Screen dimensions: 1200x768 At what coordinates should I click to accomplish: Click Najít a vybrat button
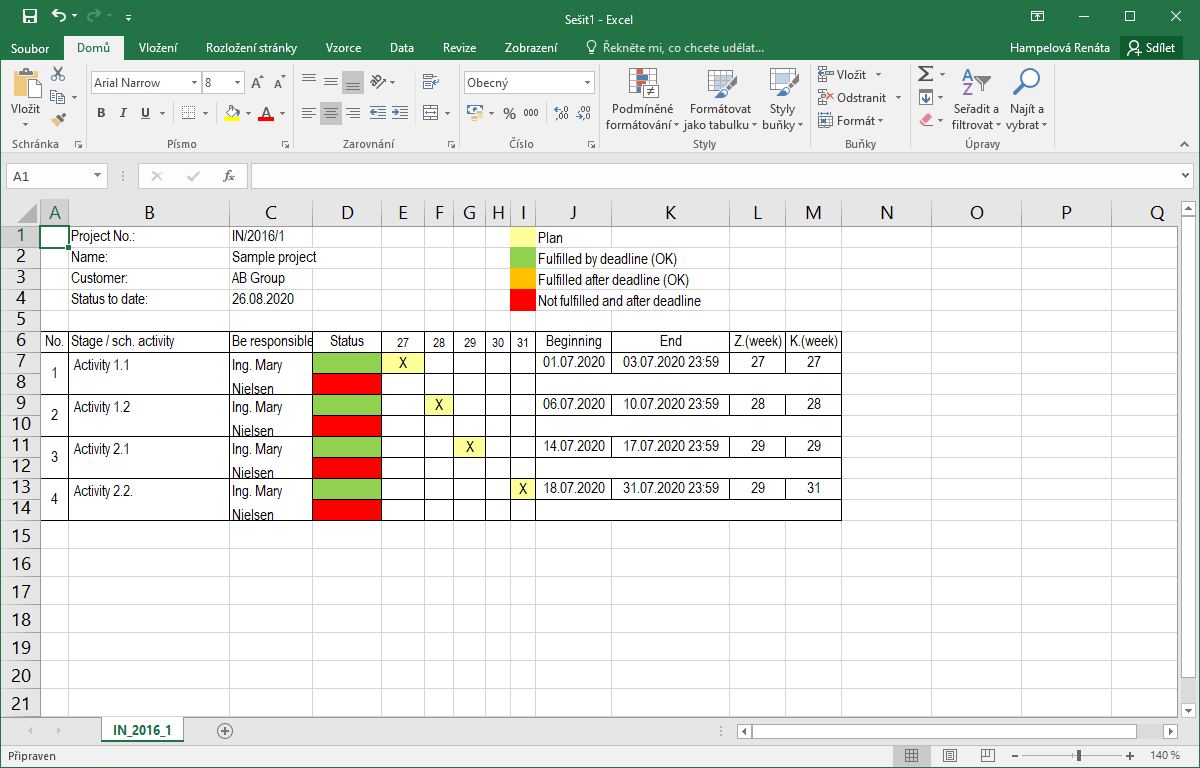(x=1027, y=100)
